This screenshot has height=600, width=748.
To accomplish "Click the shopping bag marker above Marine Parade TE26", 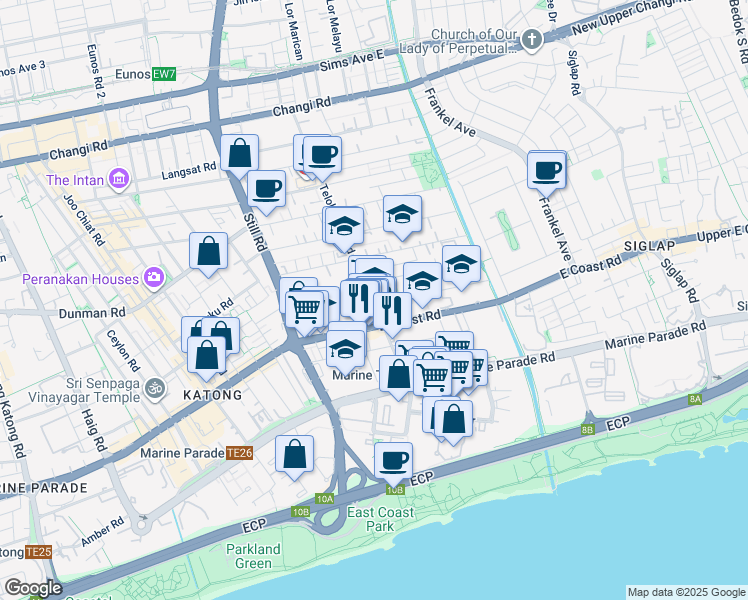I will coord(294,454).
